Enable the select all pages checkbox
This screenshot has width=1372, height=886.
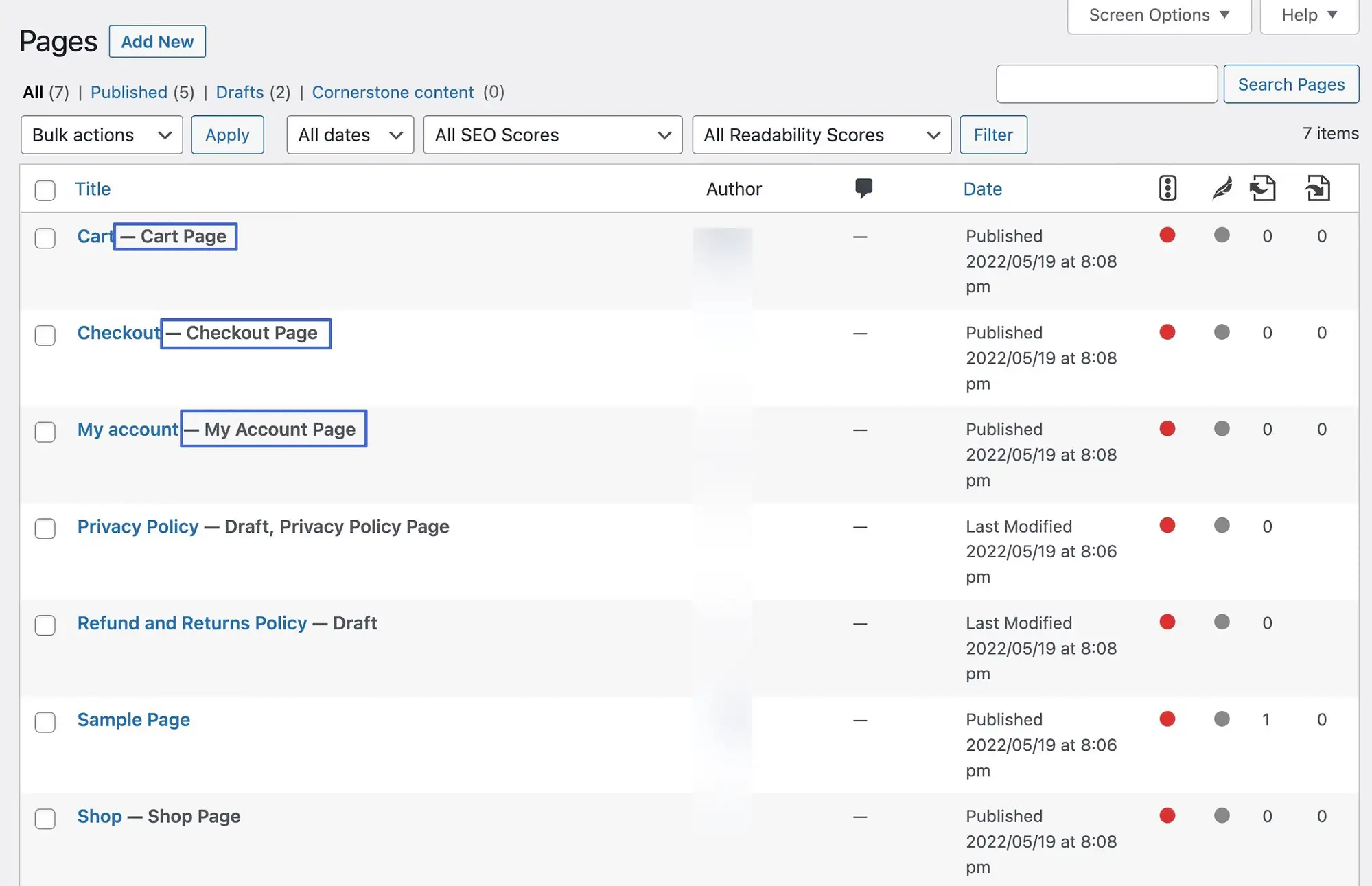(x=45, y=187)
